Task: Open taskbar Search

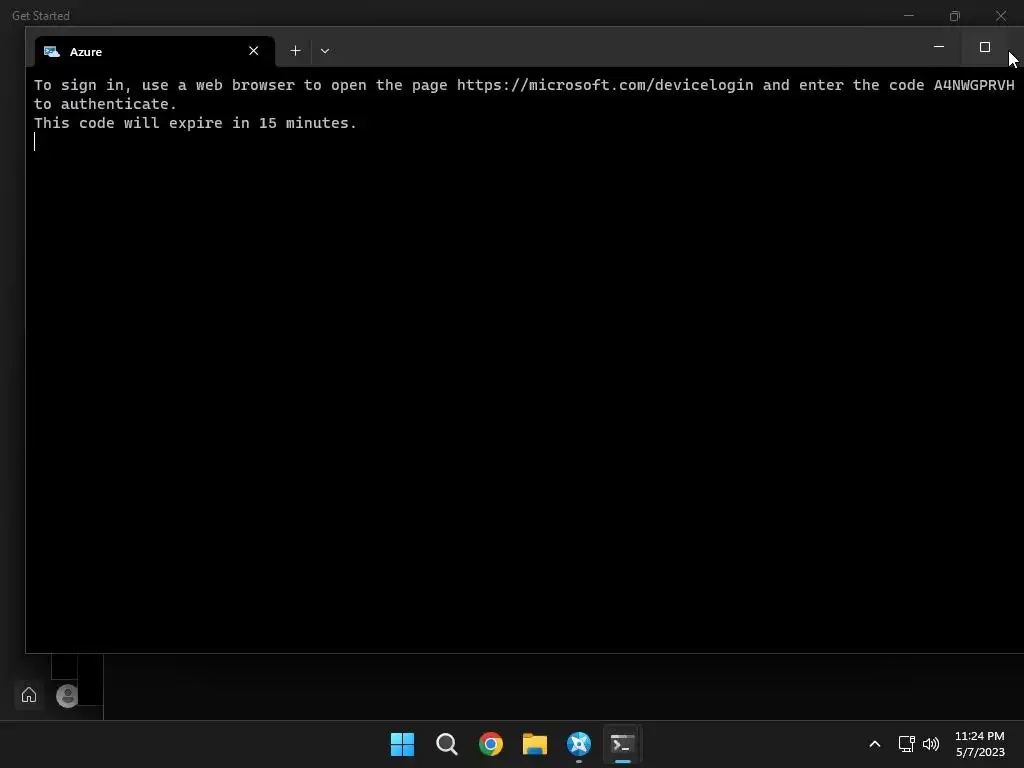Action: (x=447, y=744)
